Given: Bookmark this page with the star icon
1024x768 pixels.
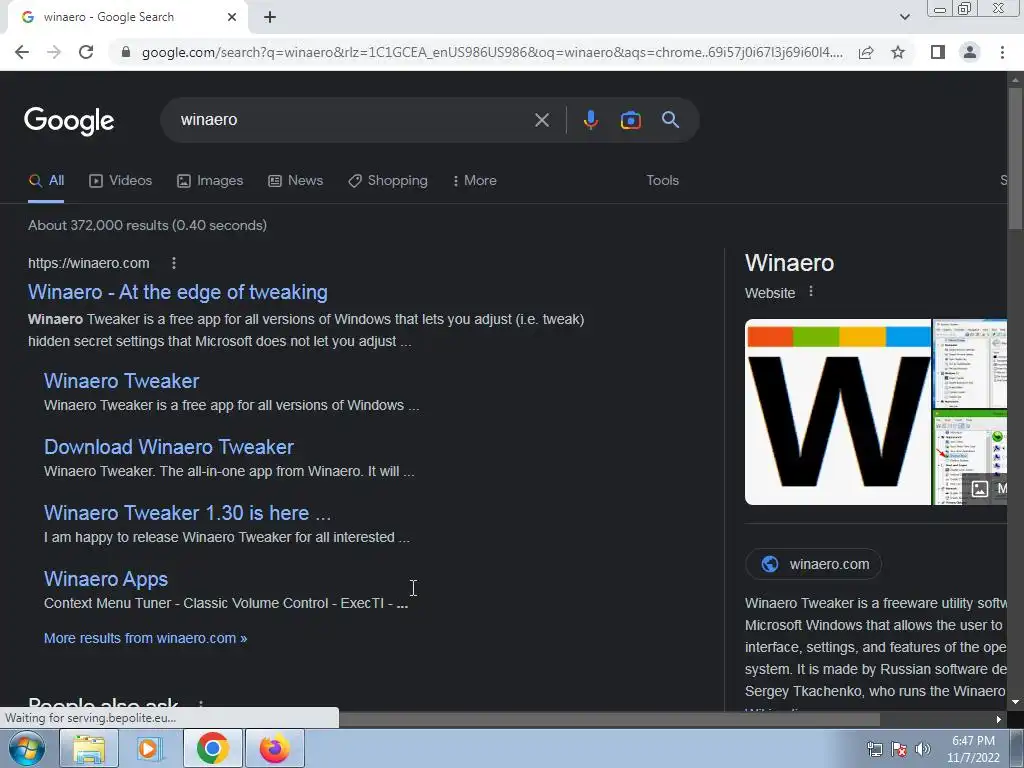Looking at the screenshot, I should click(x=898, y=52).
